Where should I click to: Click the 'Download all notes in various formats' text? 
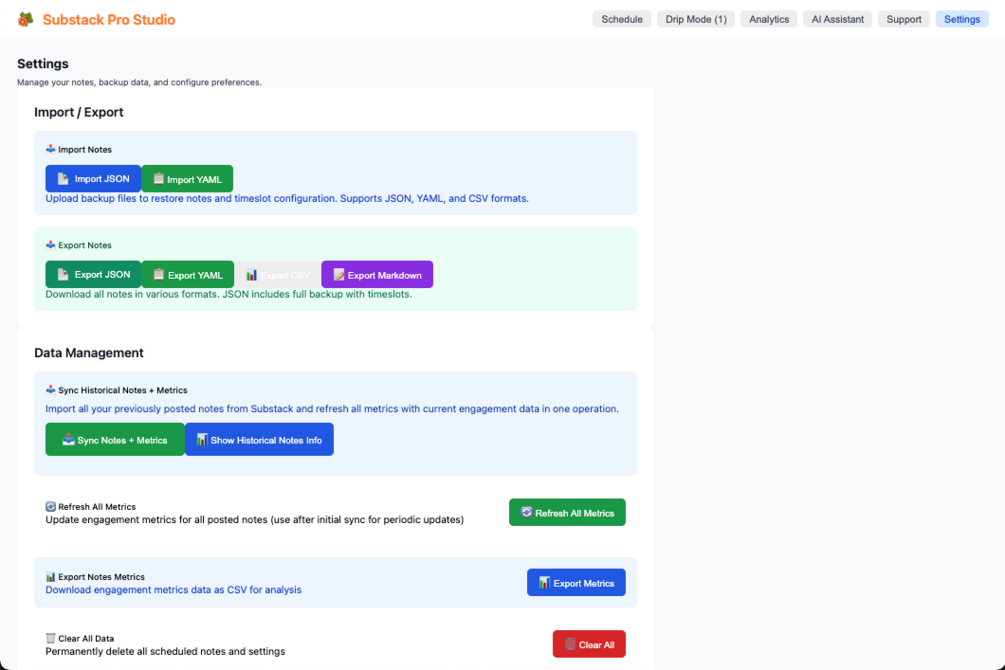pos(229,294)
